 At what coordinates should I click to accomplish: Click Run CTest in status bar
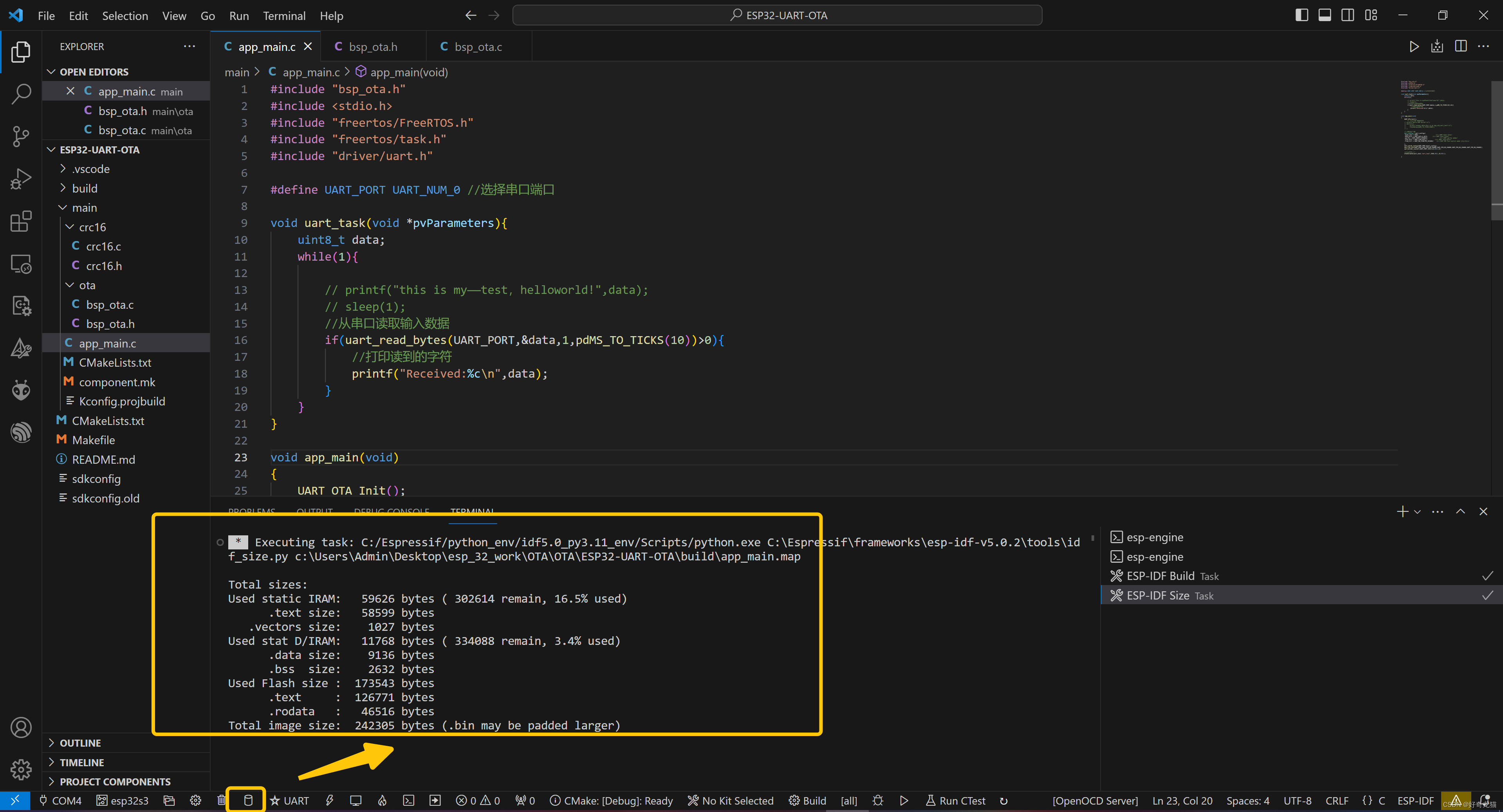pyautogui.click(x=956, y=800)
